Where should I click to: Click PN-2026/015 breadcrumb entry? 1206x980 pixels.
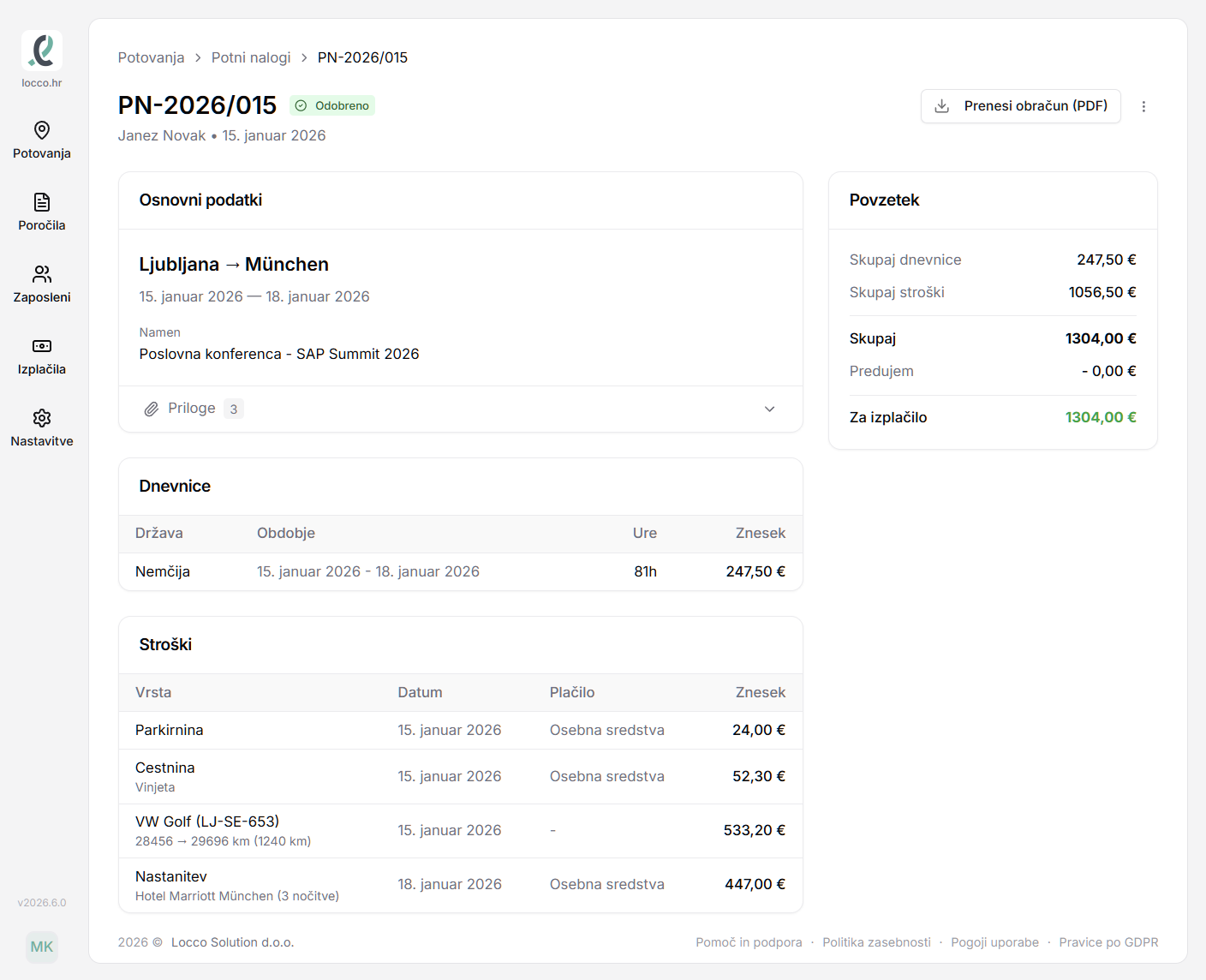(362, 57)
